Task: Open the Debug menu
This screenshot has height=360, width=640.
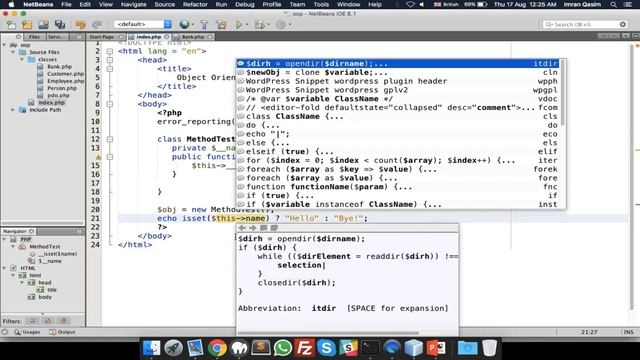Action: (x=244, y=4)
